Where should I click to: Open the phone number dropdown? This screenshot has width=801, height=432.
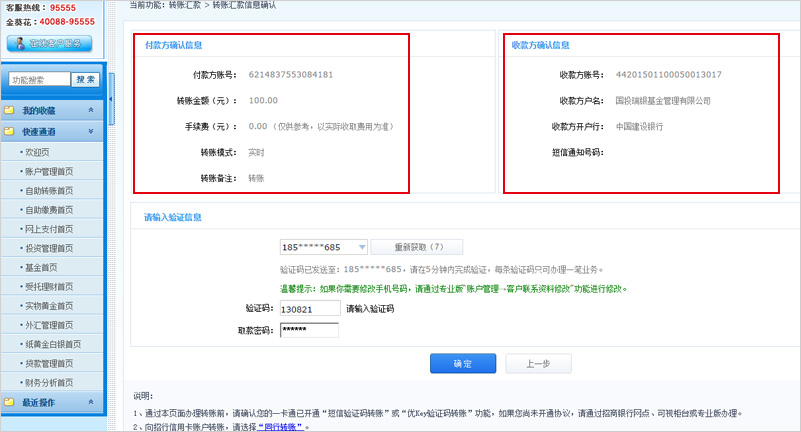pos(361,247)
